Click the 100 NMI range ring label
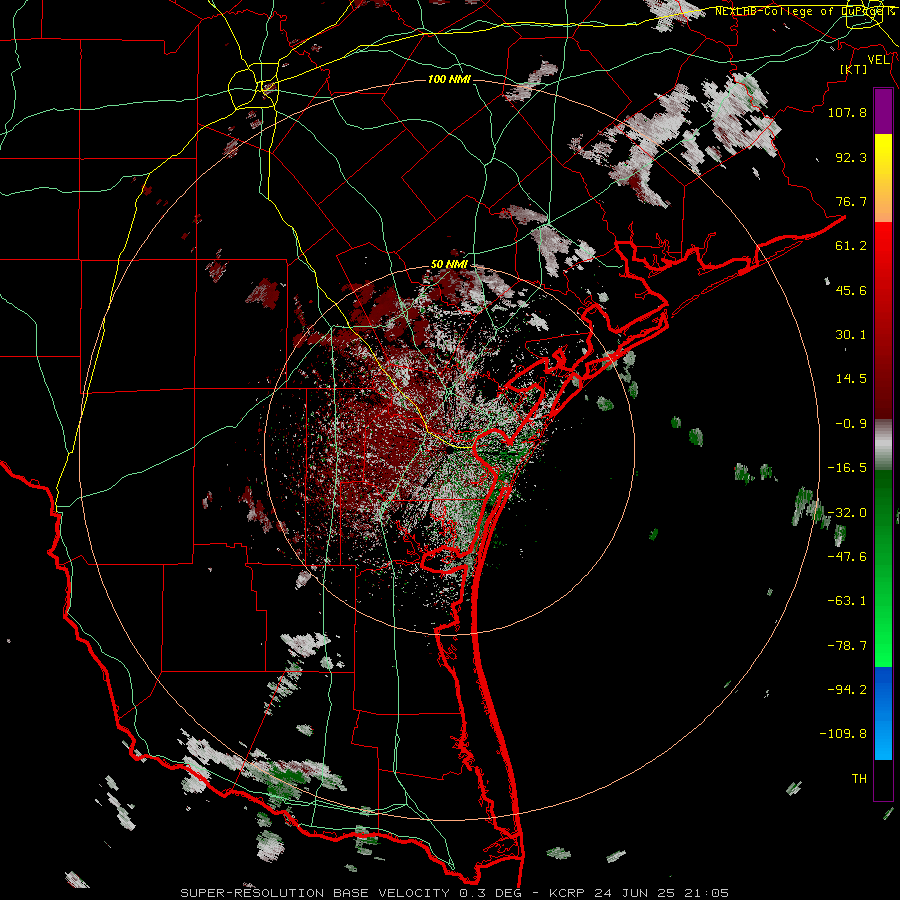900x900 pixels. click(x=449, y=79)
